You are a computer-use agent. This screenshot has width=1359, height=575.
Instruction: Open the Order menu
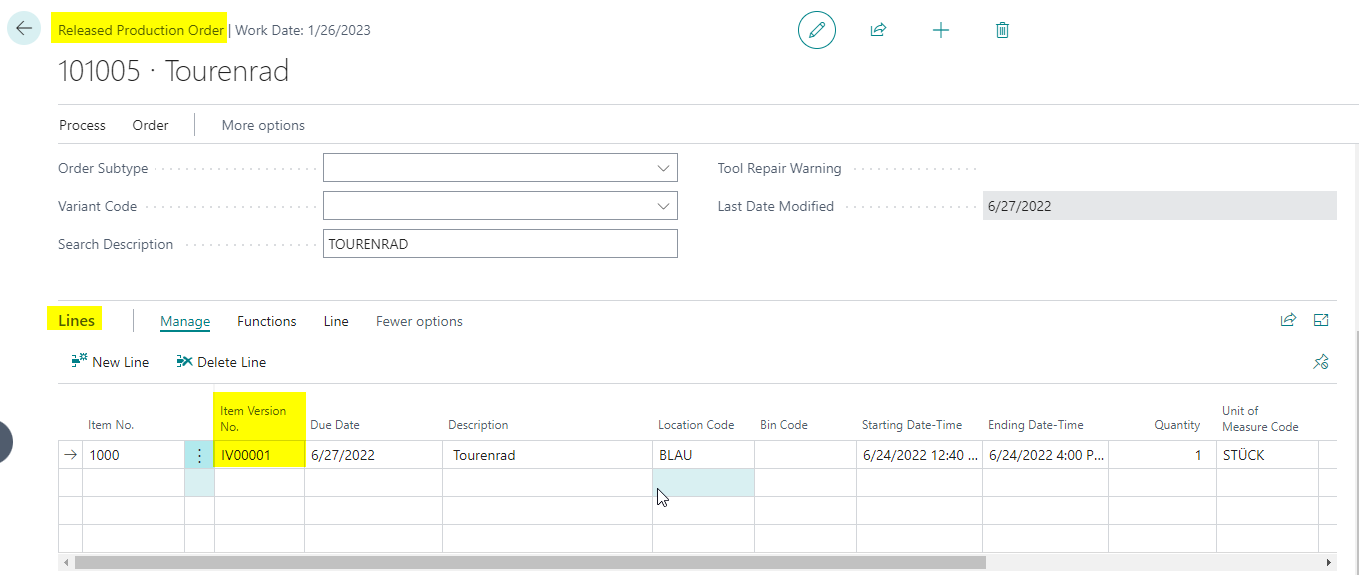coord(150,125)
